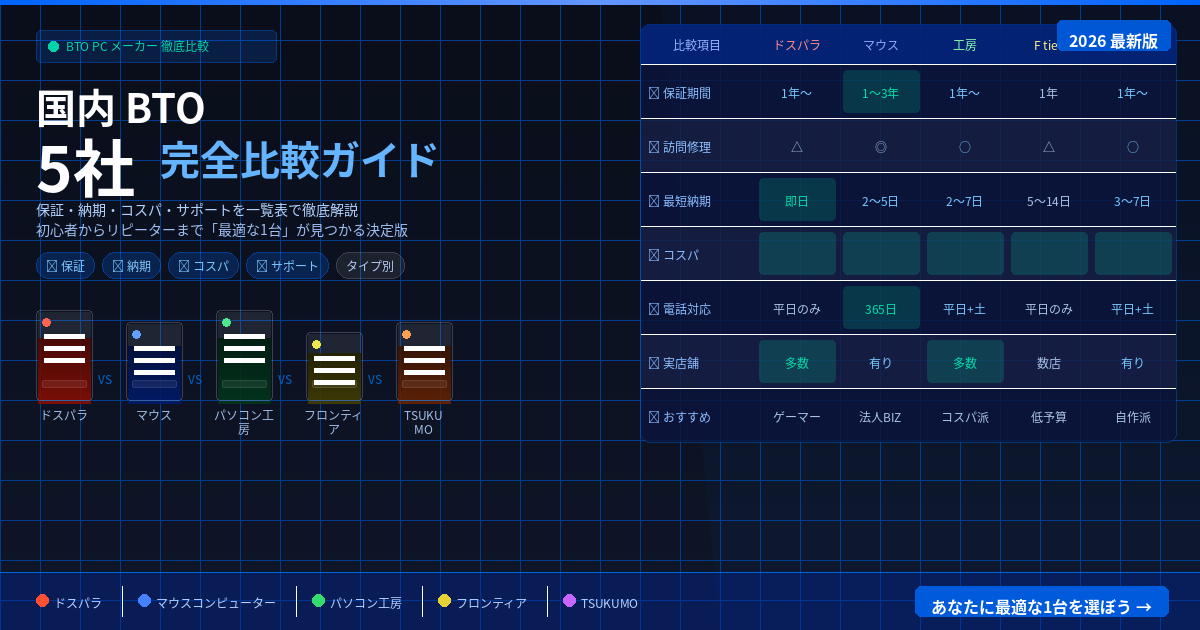Click the purple TSUKUMO legend dot
1200x630 pixels.
pos(569,601)
